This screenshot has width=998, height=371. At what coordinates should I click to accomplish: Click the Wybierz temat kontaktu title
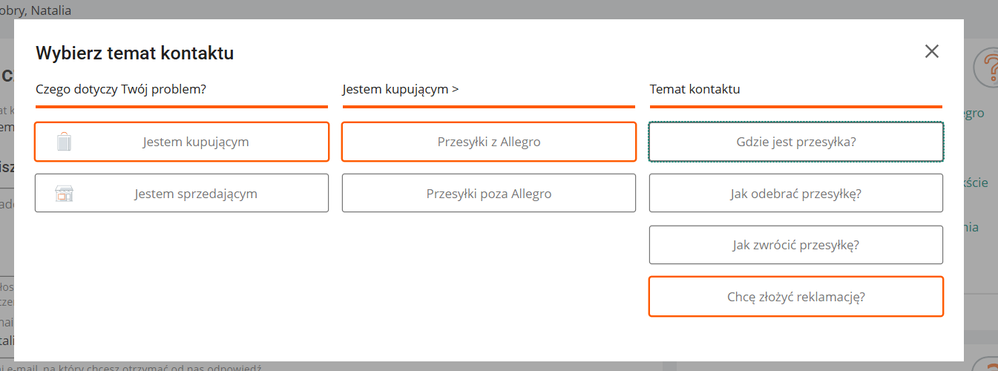135,53
